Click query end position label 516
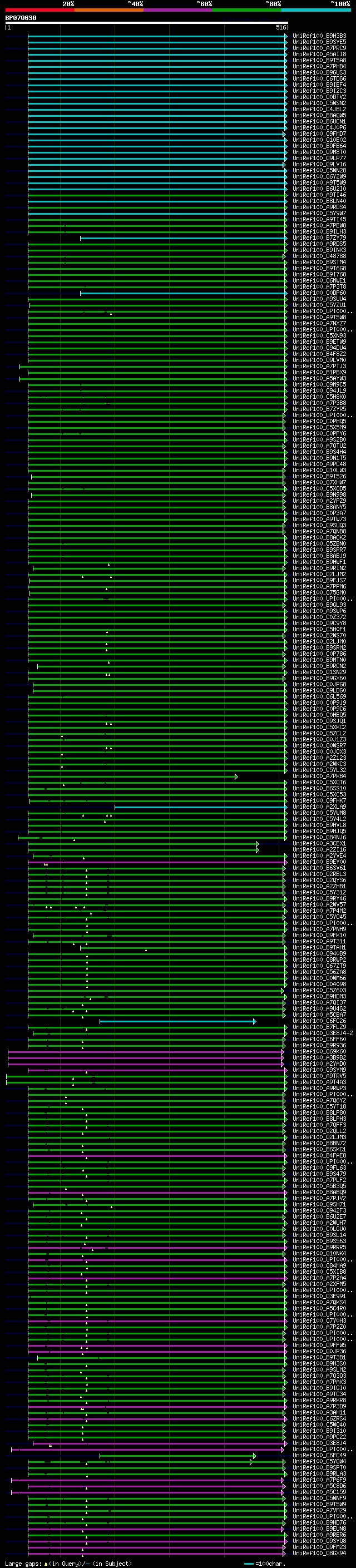 [x=280, y=27]
